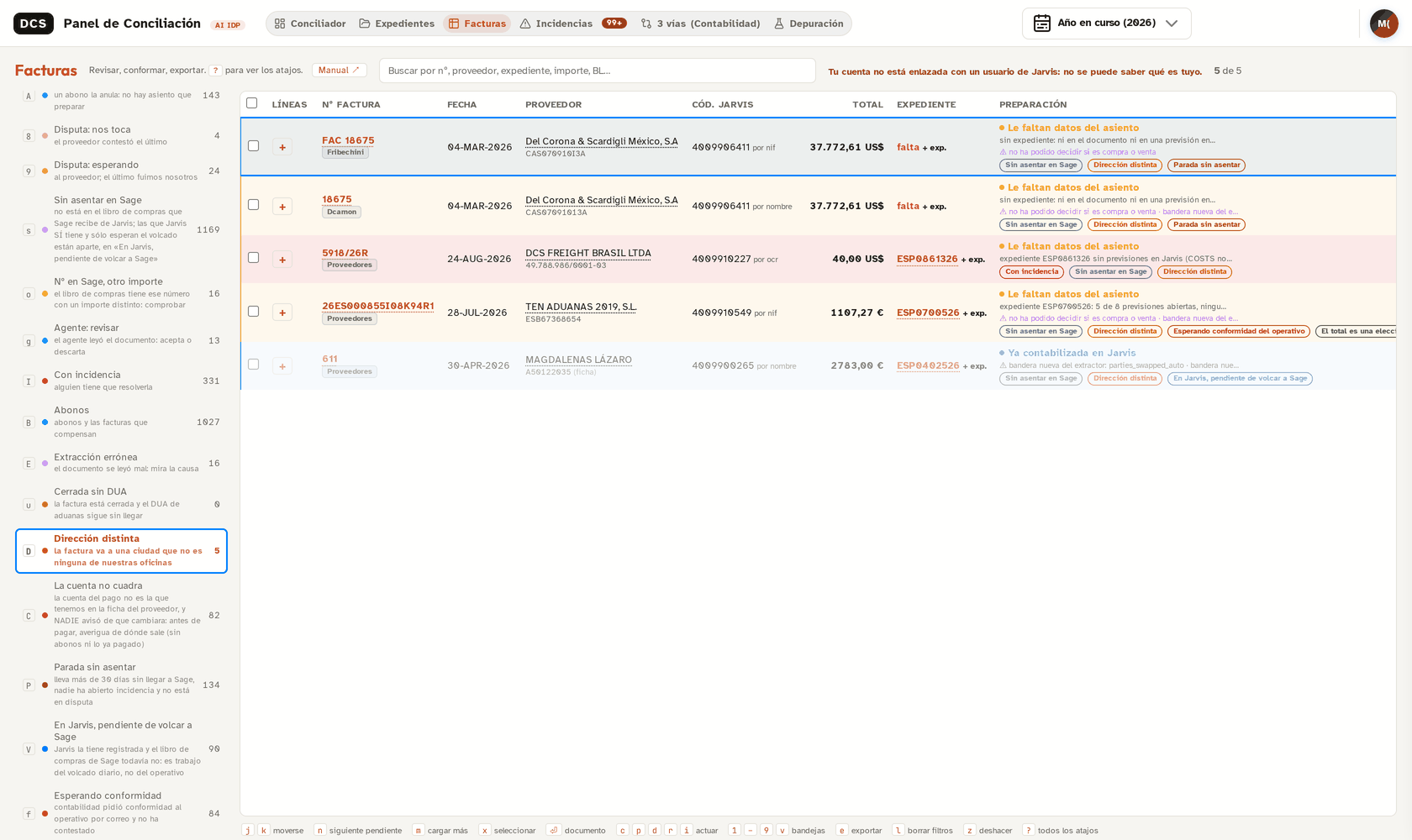The image size is (1412, 840).
Task: Click the Con incidencia tag on 5918/26R
Action: click(x=1032, y=272)
